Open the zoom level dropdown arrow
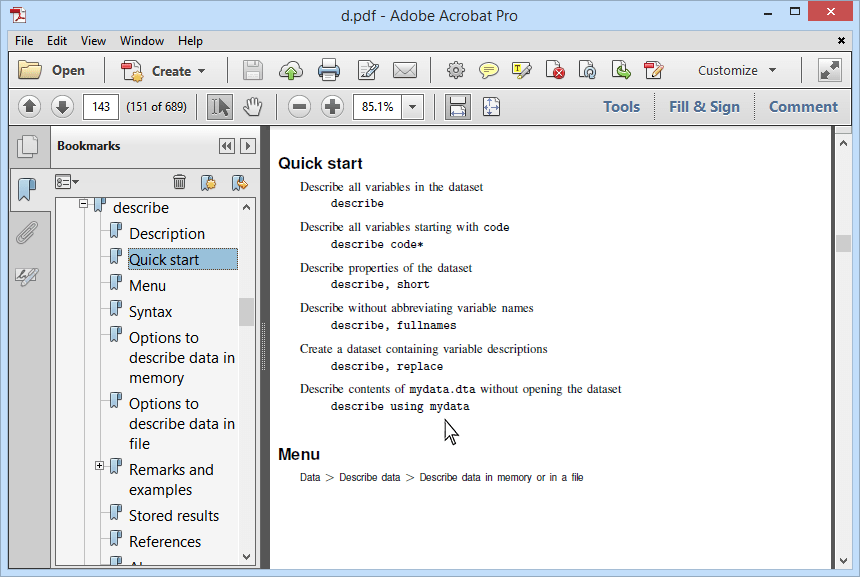860x577 pixels. coord(412,106)
